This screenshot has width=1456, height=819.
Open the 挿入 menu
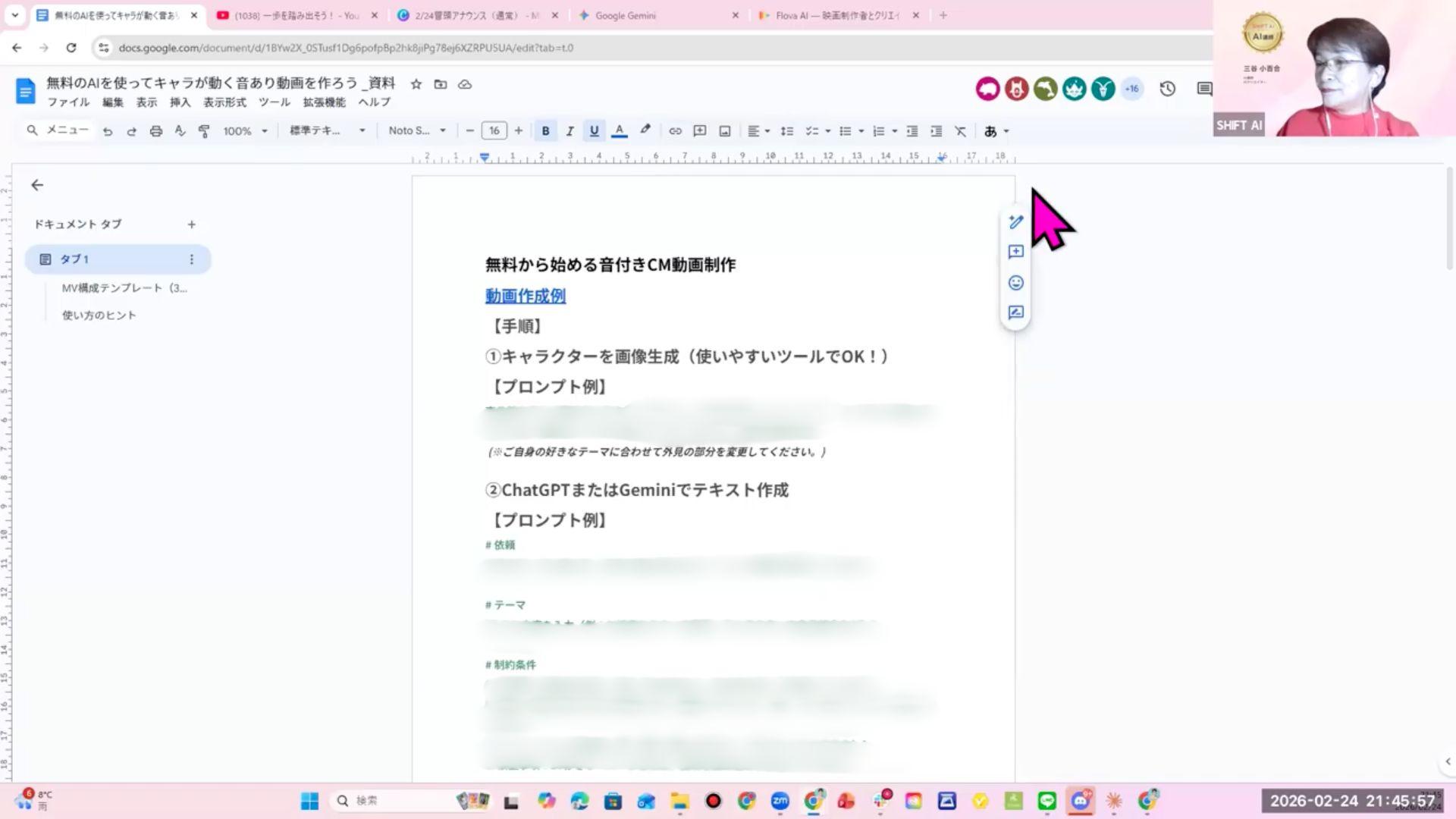point(180,102)
